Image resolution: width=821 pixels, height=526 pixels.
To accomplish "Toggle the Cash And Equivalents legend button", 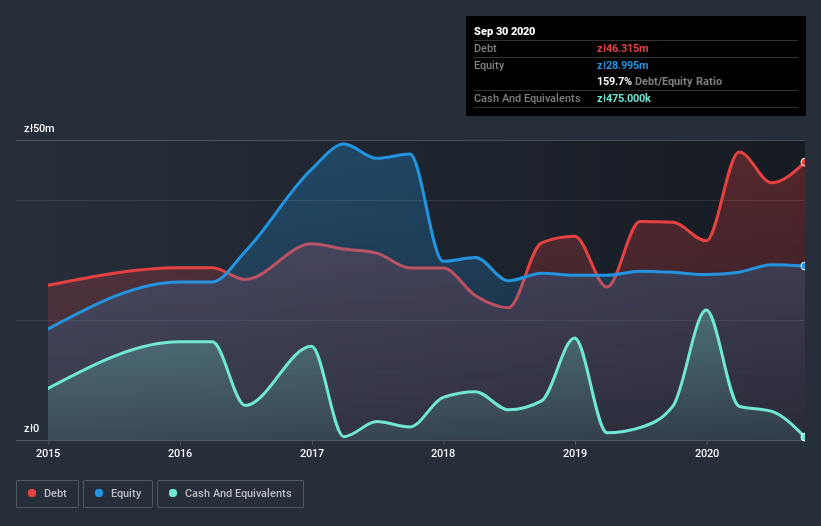I will [x=230, y=494].
